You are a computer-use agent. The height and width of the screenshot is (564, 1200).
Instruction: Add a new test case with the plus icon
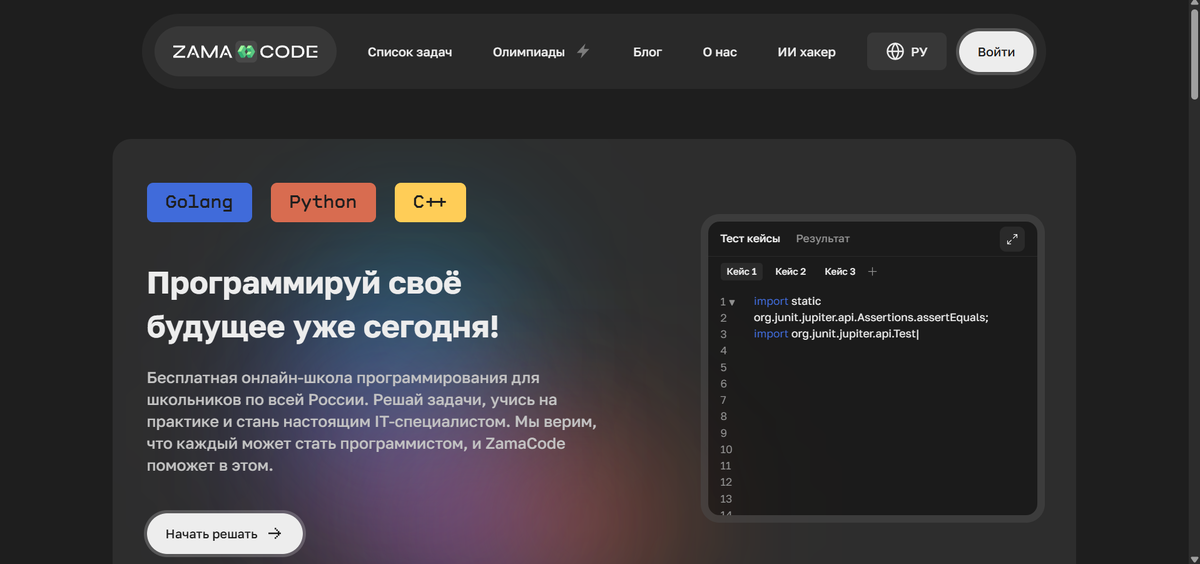tap(872, 272)
